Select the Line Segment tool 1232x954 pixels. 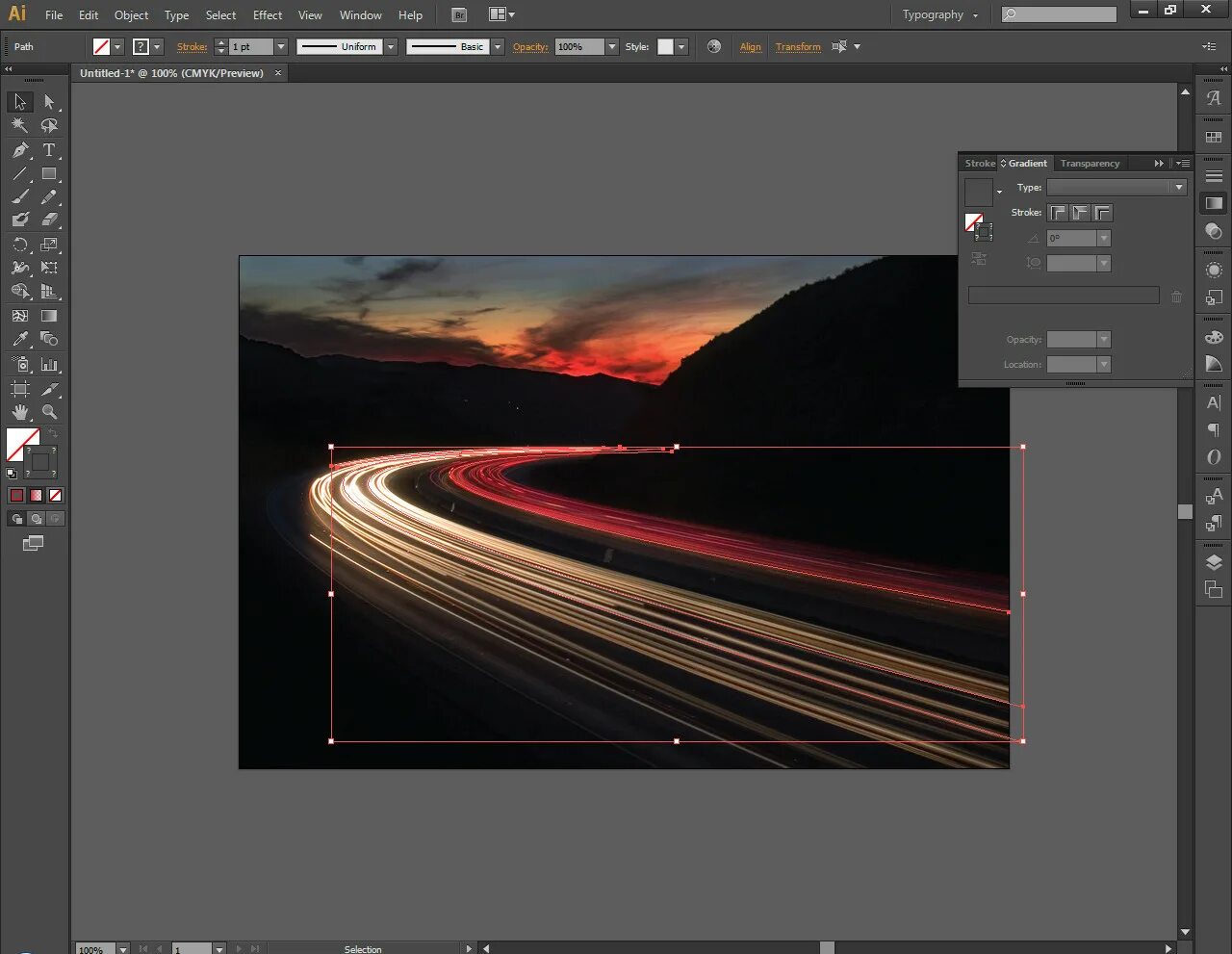coord(20,174)
